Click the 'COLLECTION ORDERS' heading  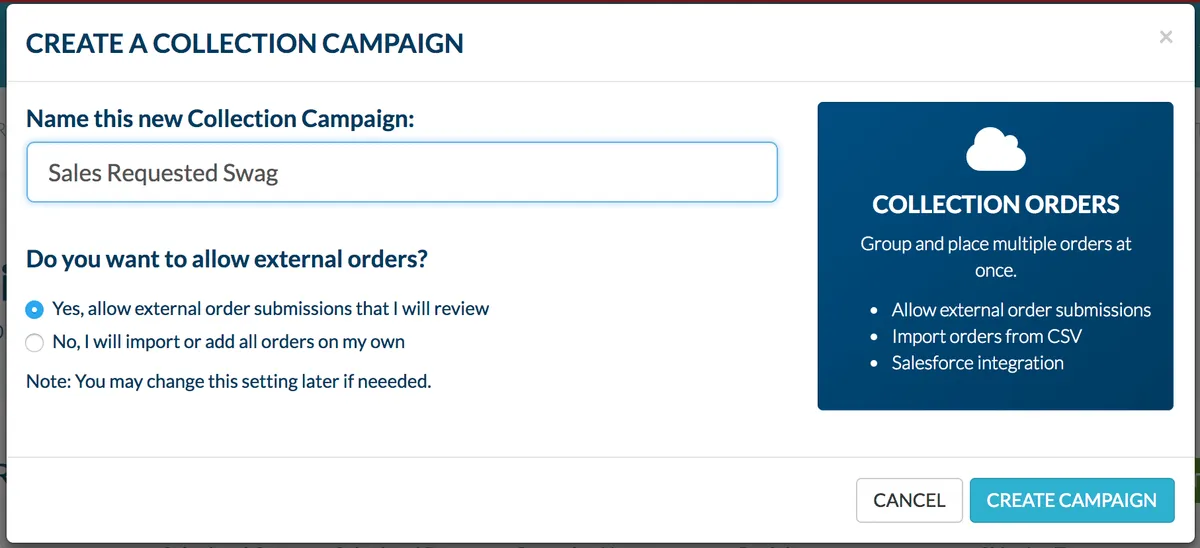coord(995,205)
